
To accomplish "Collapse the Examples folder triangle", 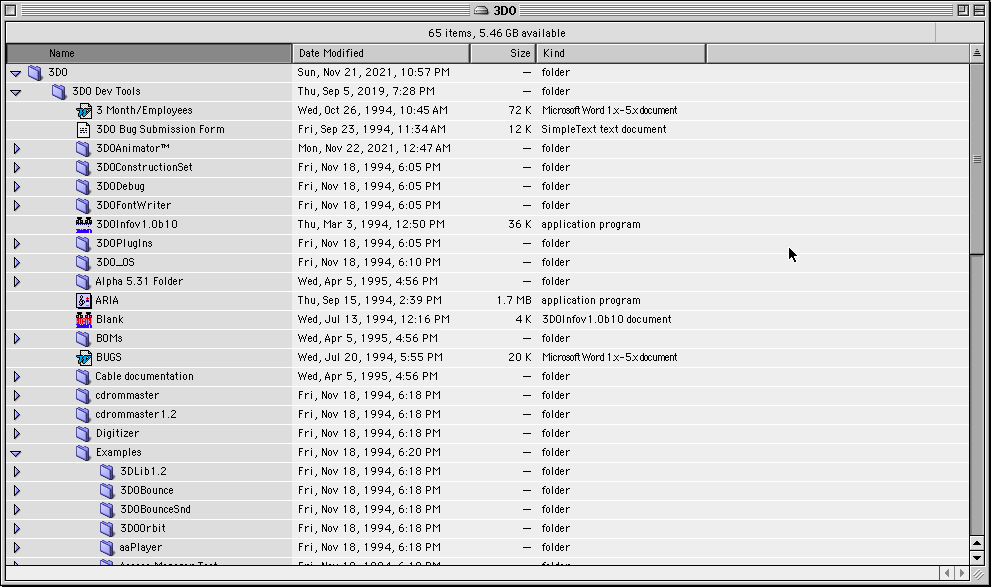I will [x=16, y=453].
